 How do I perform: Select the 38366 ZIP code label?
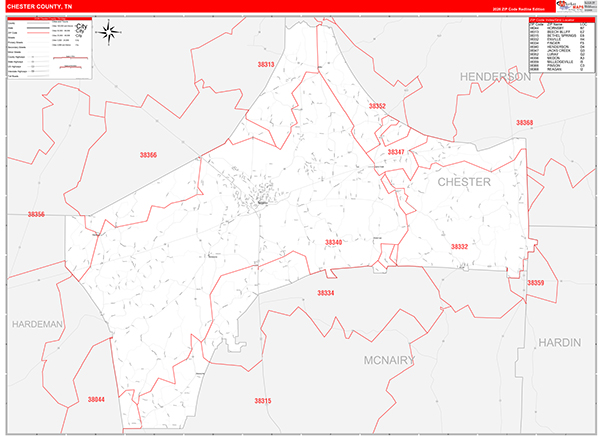[148, 155]
